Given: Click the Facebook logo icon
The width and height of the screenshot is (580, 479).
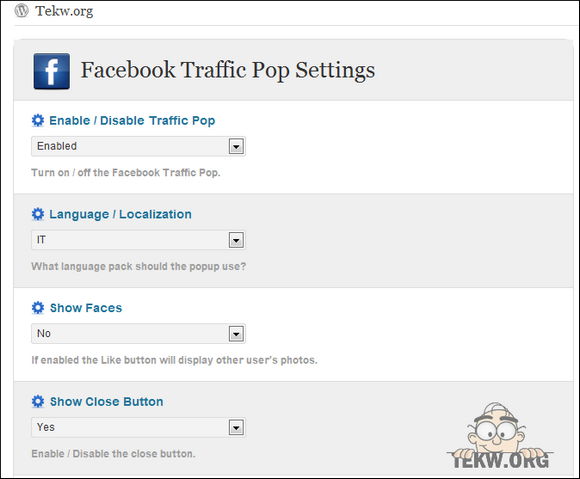Looking at the screenshot, I should (x=51, y=71).
